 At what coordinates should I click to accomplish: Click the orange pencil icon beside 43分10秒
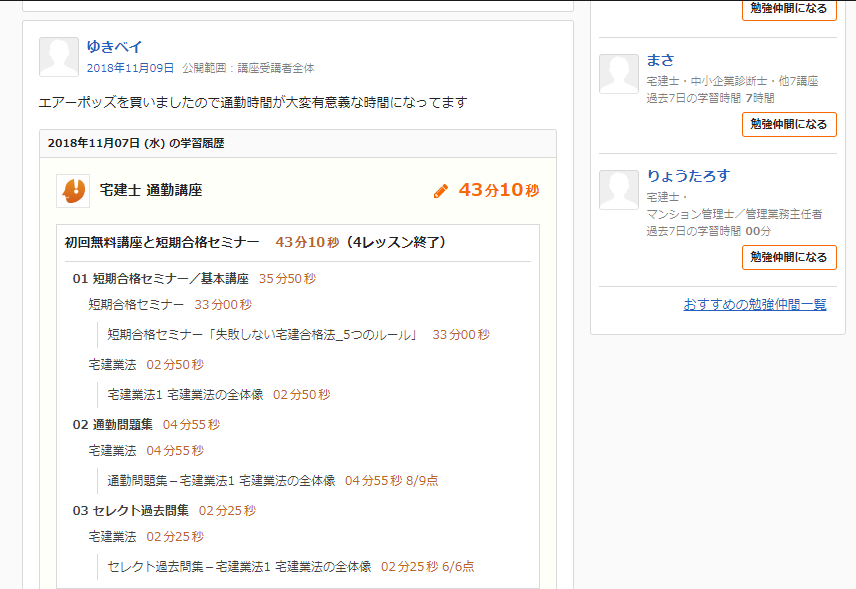tap(441, 191)
